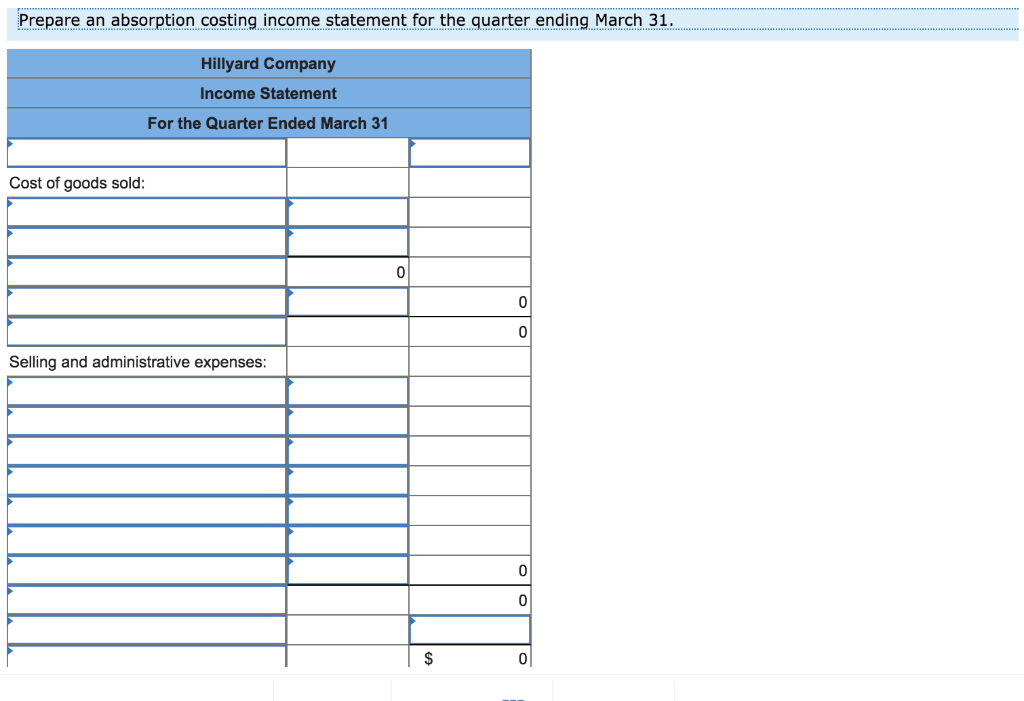Screen dimensions: 1024x701
Task: Click the Selling and administrative expenses row label
Action: tap(110, 361)
